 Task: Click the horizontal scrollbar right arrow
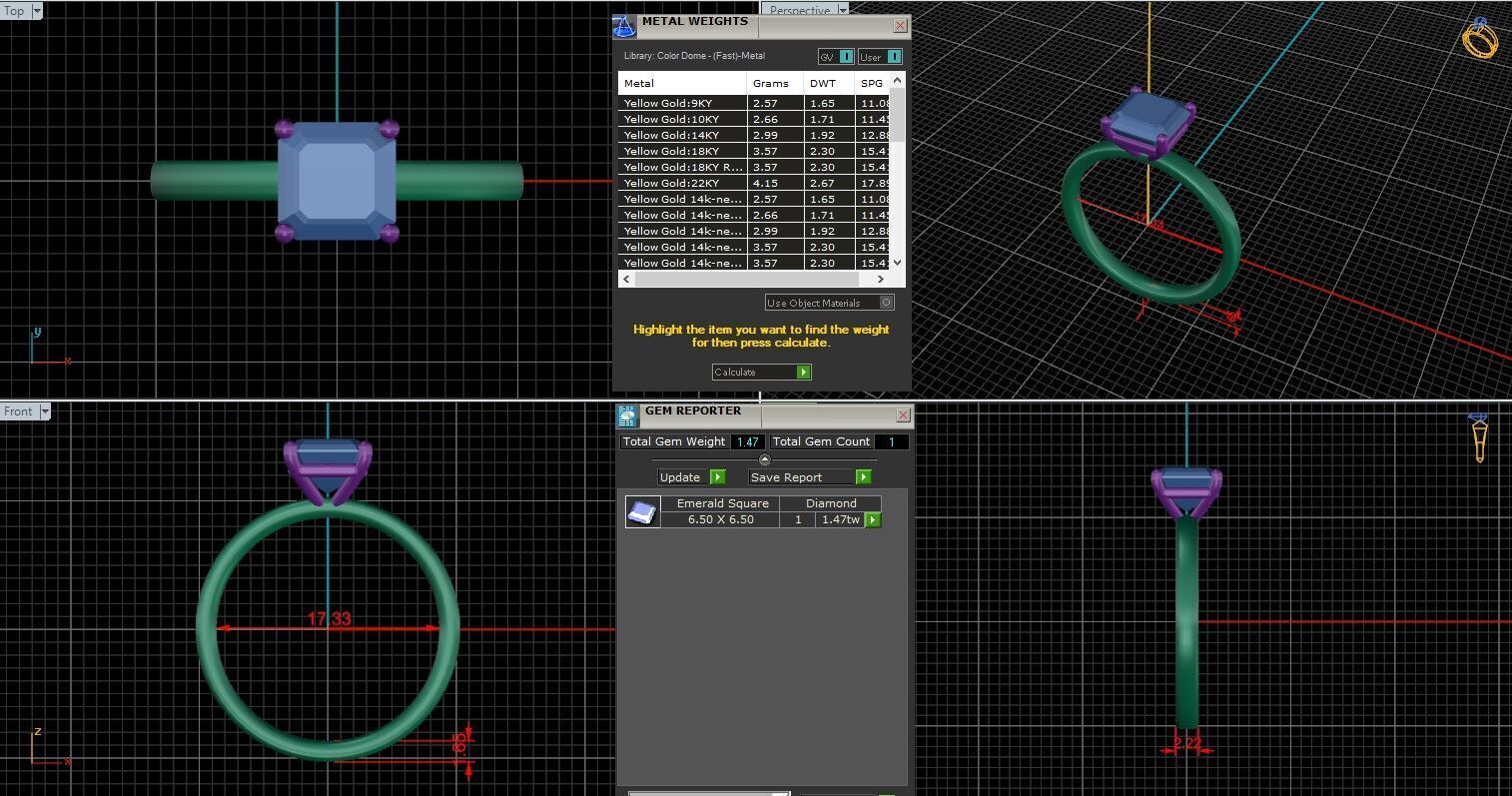coord(881,279)
